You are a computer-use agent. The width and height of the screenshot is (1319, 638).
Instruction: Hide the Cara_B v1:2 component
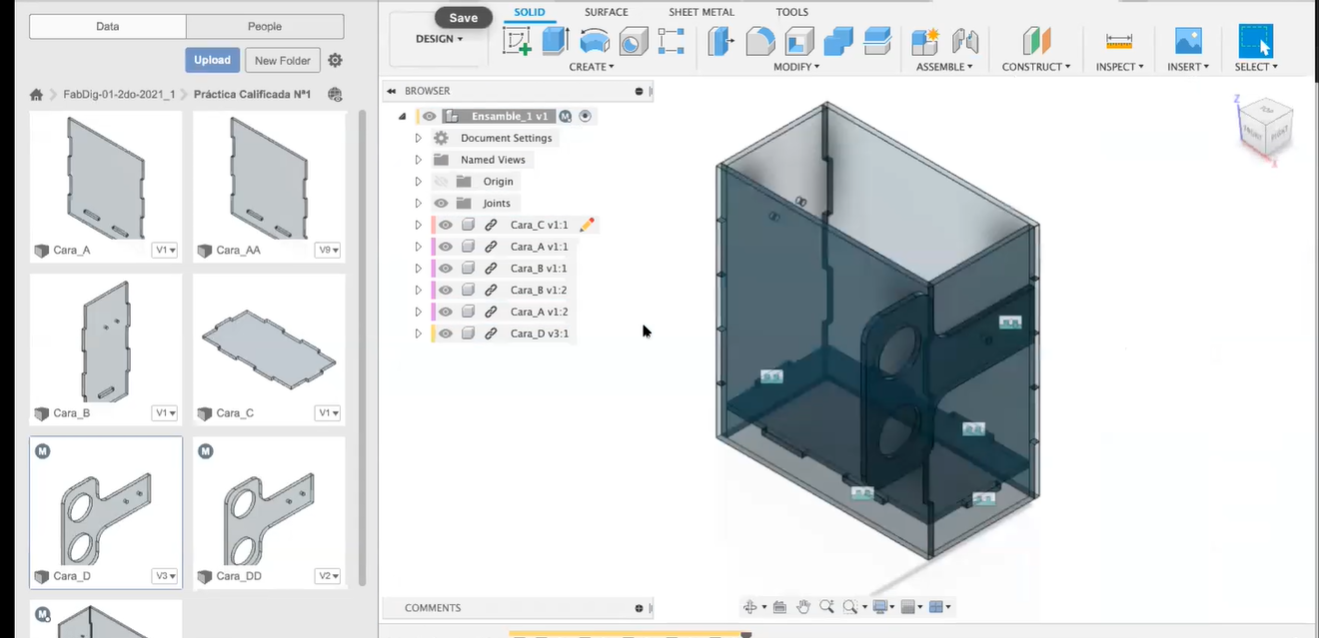pyautogui.click(x=446, y=290)
